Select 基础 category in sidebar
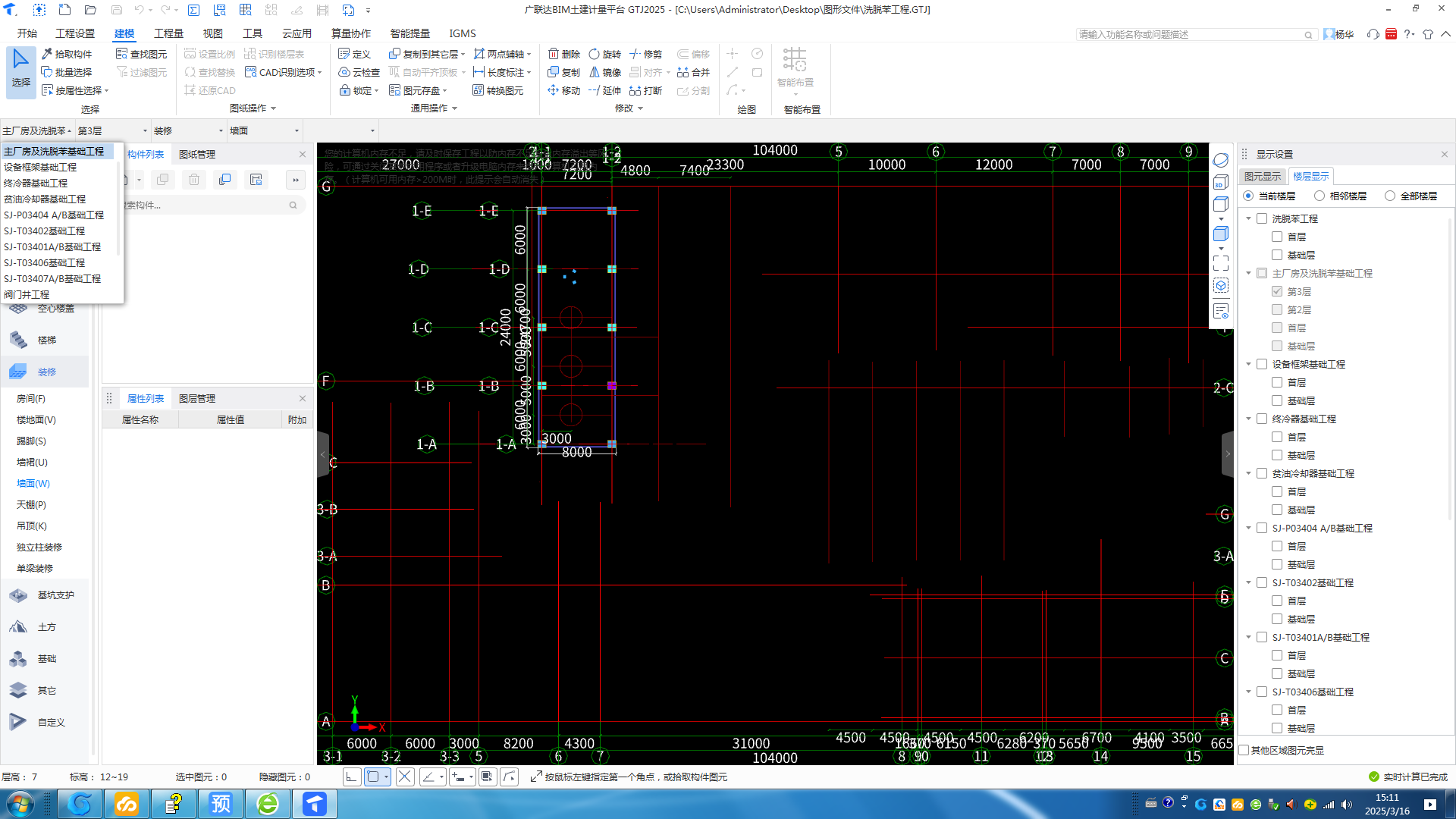 (45, 659)
